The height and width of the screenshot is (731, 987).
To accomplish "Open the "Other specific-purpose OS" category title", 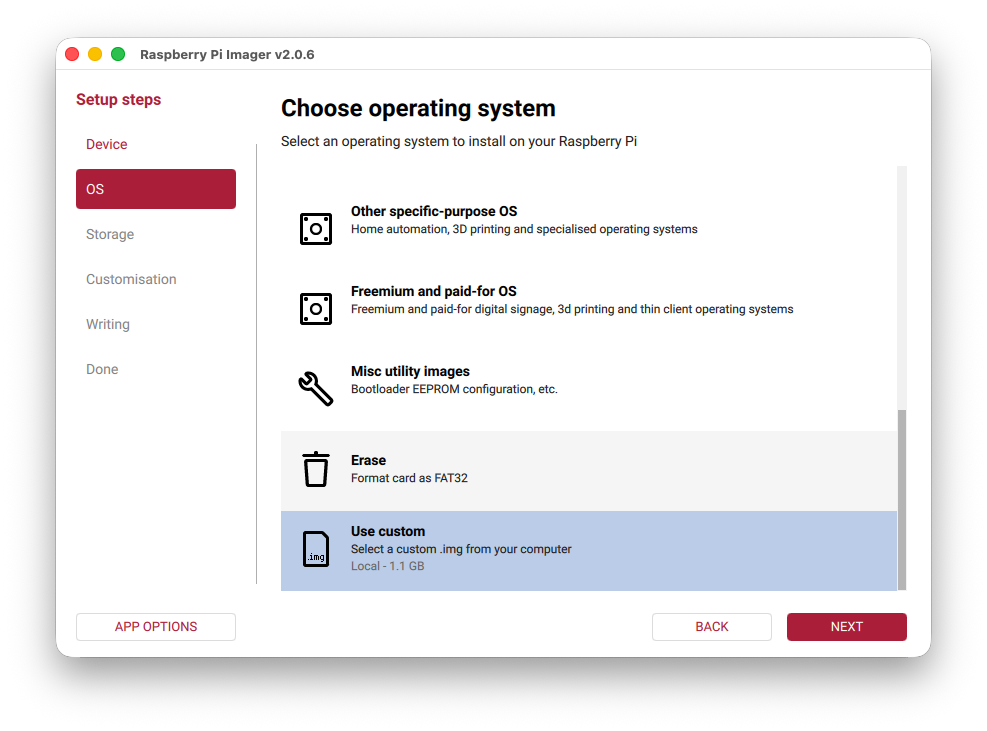I will 433,211.
